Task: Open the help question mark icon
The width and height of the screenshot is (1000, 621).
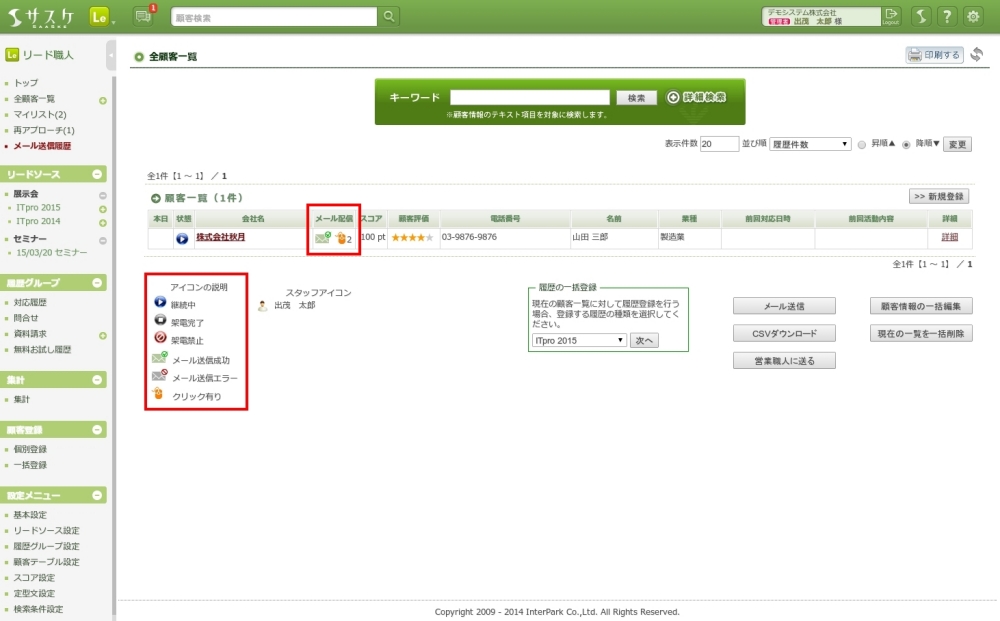Action: tap(945, 17)
